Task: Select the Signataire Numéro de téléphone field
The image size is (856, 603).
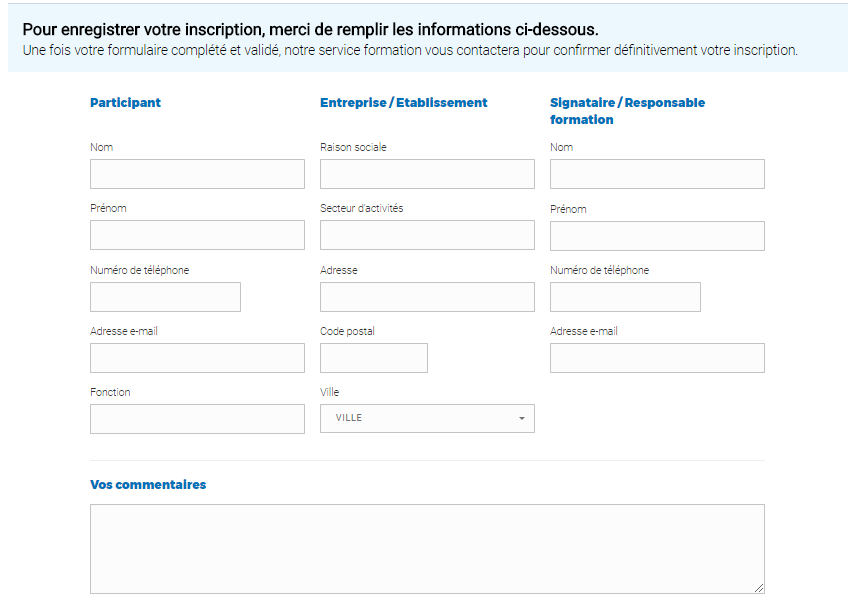Action: (626, 297)
